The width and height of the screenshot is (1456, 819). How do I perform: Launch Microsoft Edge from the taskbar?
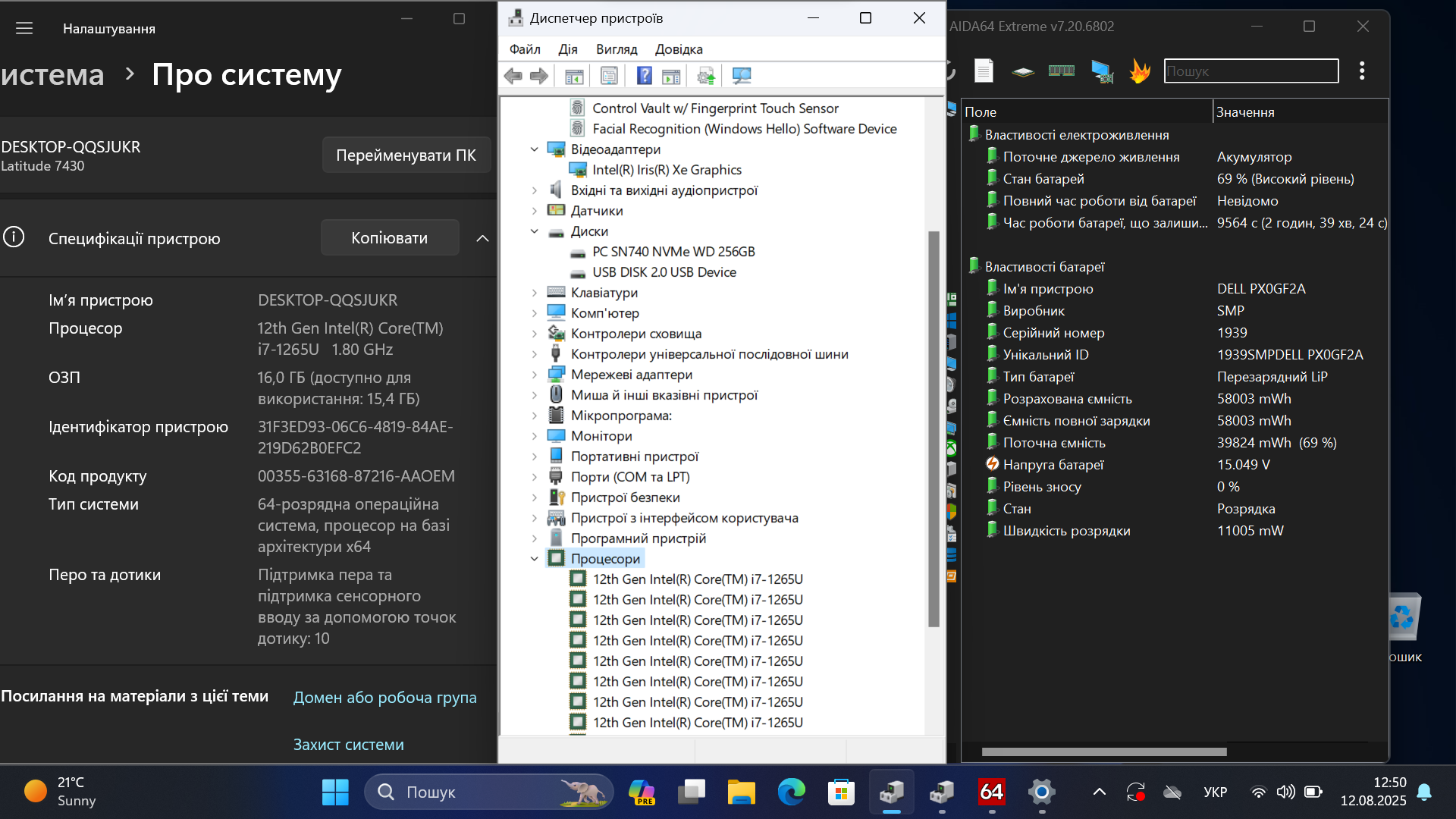point(792,792)
